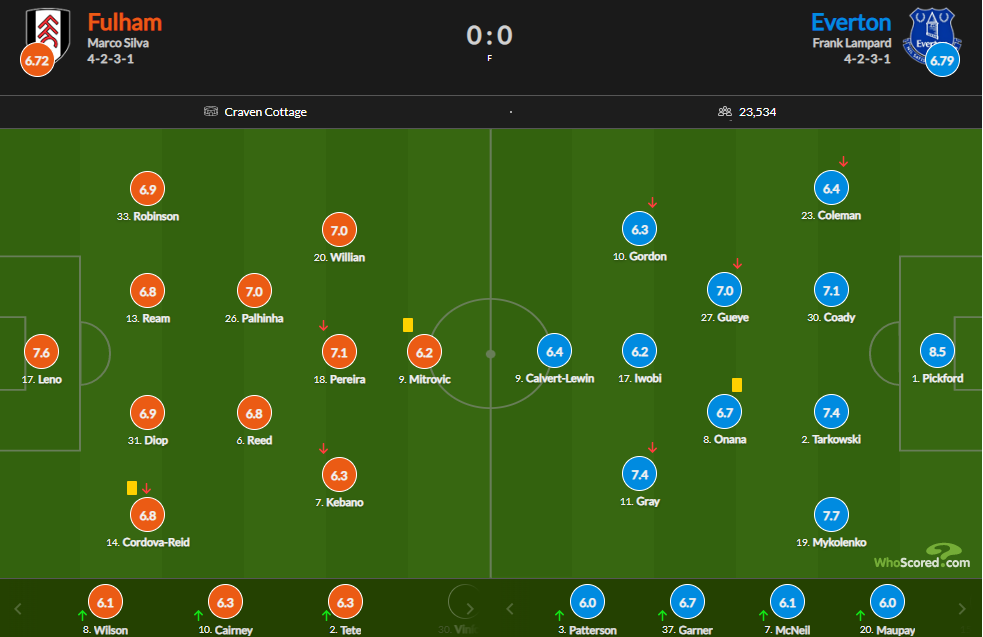Open Pickford's 8.5 rating bubble
The width and height of the screenshot is (983, 637).
[x=937, y=352]
